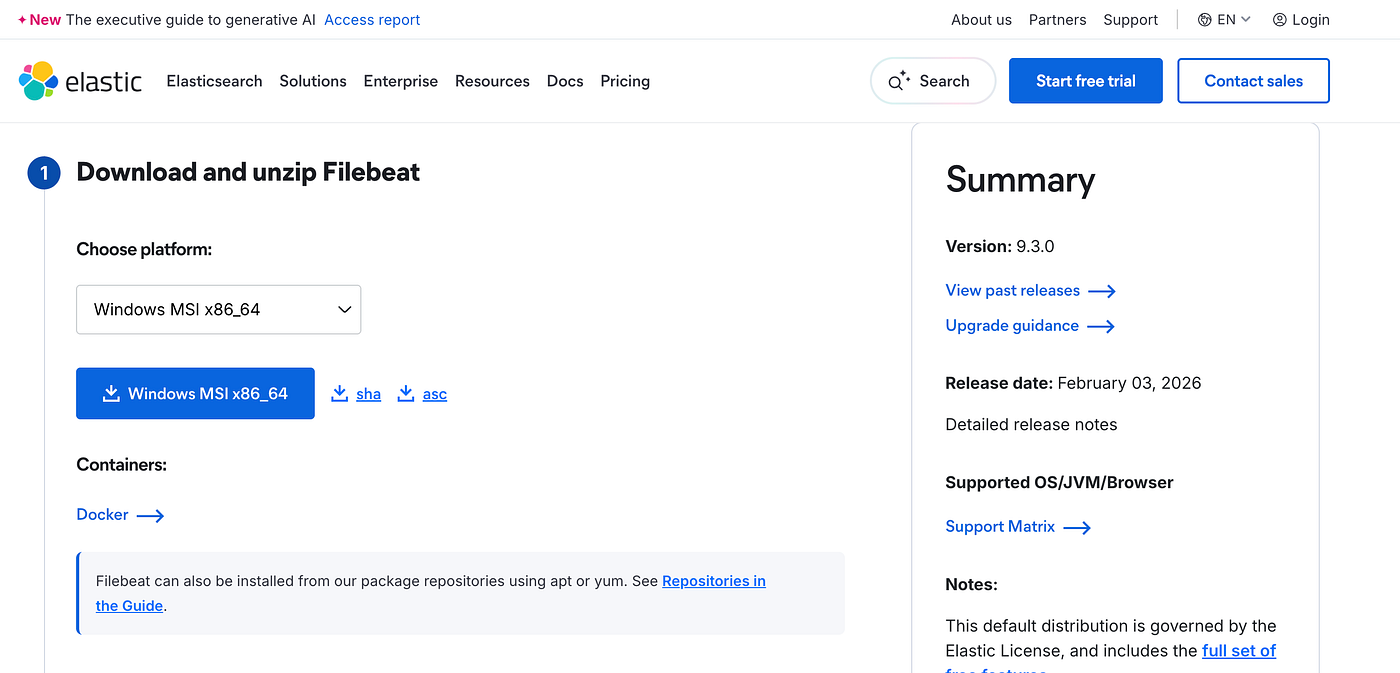Open the Solutions menu
The image size is (1400, 673).
click(313, 81)
